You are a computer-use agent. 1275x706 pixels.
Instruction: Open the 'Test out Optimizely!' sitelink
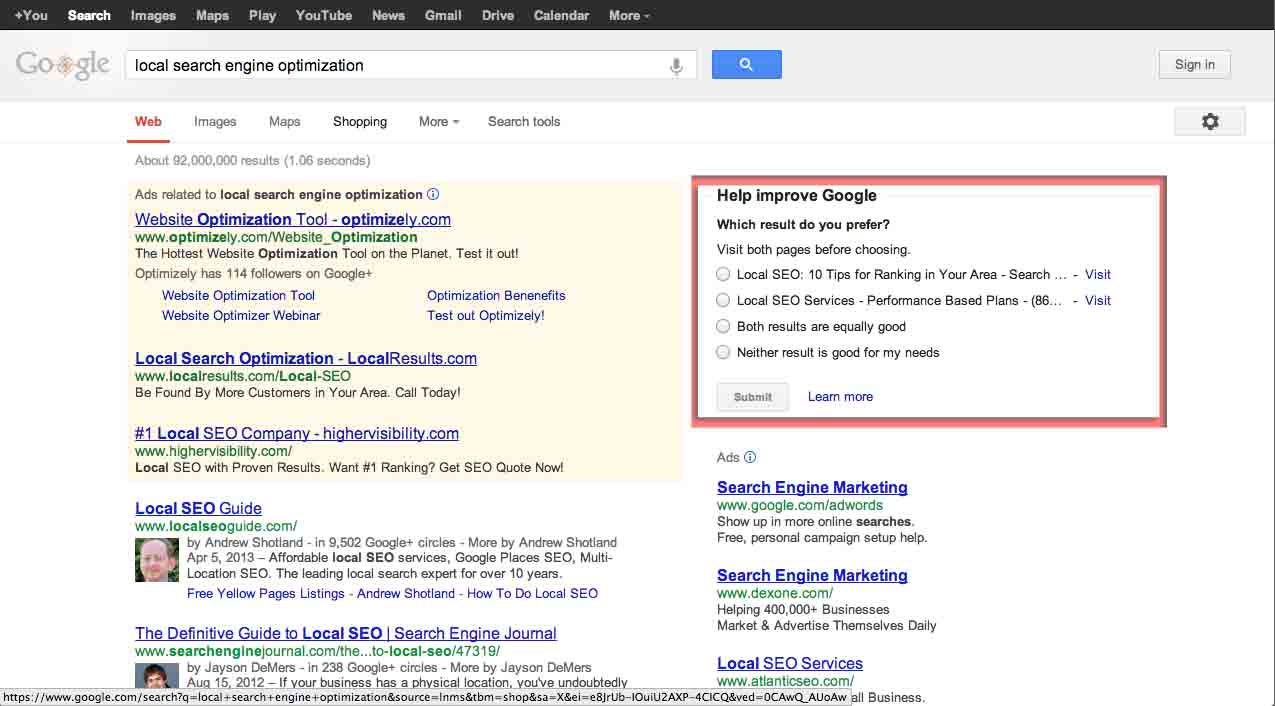click(486, 315)
